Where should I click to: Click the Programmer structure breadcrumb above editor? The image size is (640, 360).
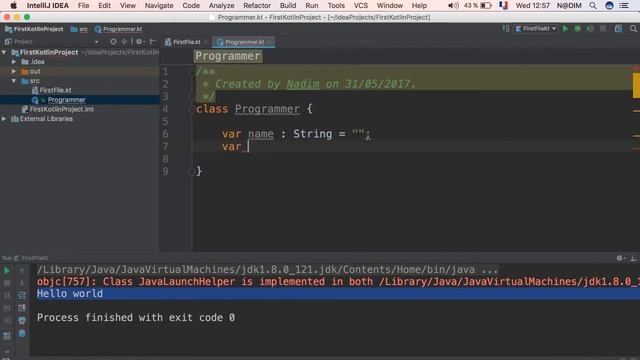coord(228,56)
